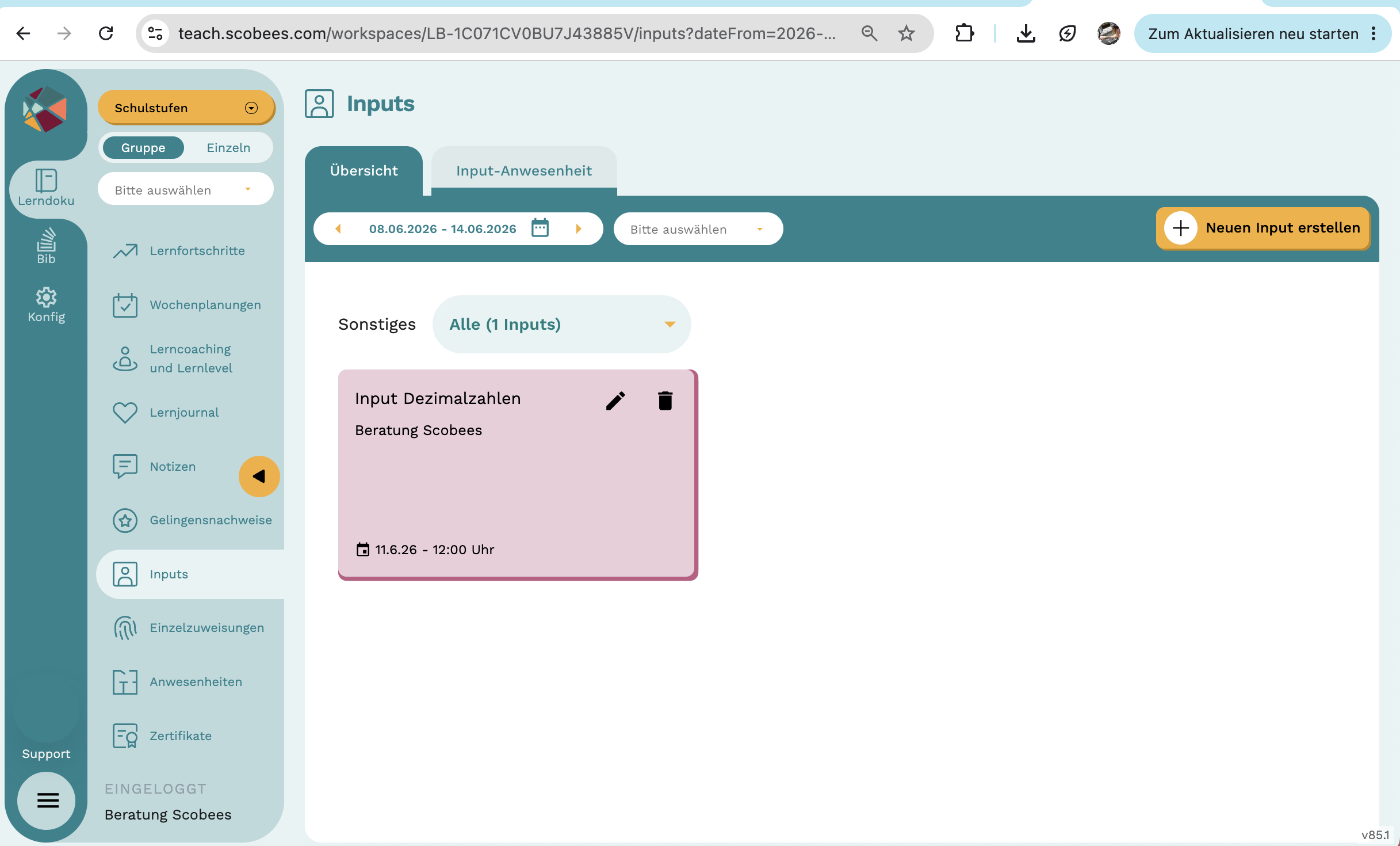The height and width of the screenshot is (846, 1400).
Task: Click the Inputs page heading icon
Action: click(x=319, y=104)
